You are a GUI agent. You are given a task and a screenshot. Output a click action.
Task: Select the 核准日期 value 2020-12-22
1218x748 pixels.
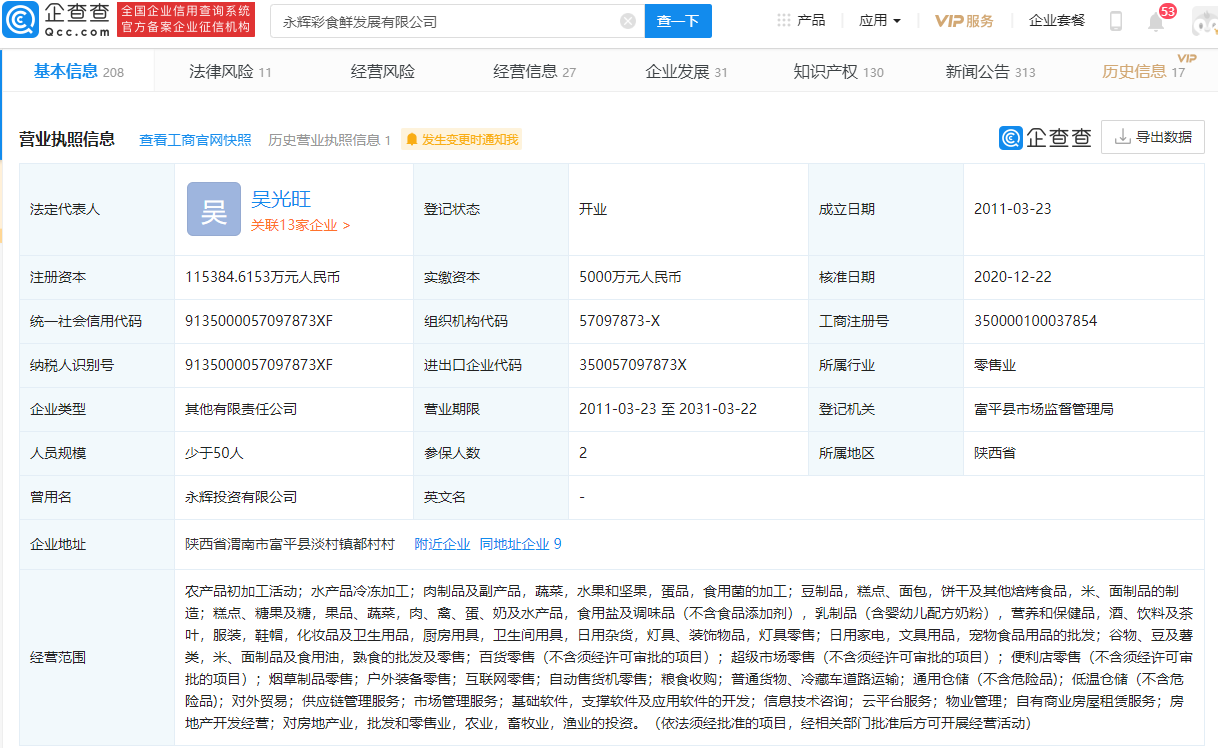1012,277
